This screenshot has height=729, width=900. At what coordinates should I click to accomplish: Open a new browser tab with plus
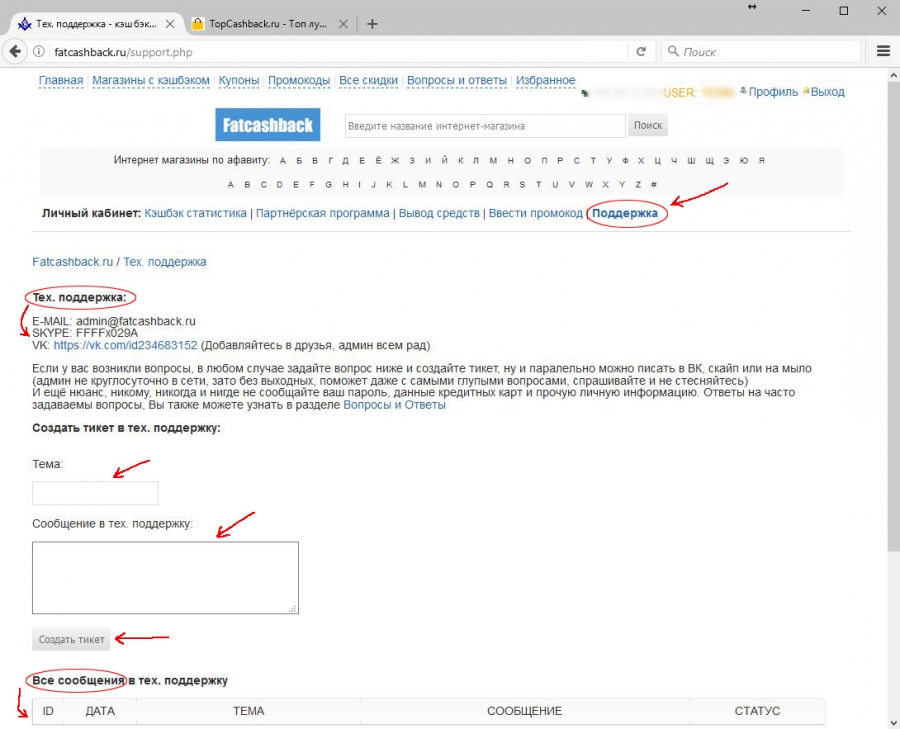pos(372,24)
